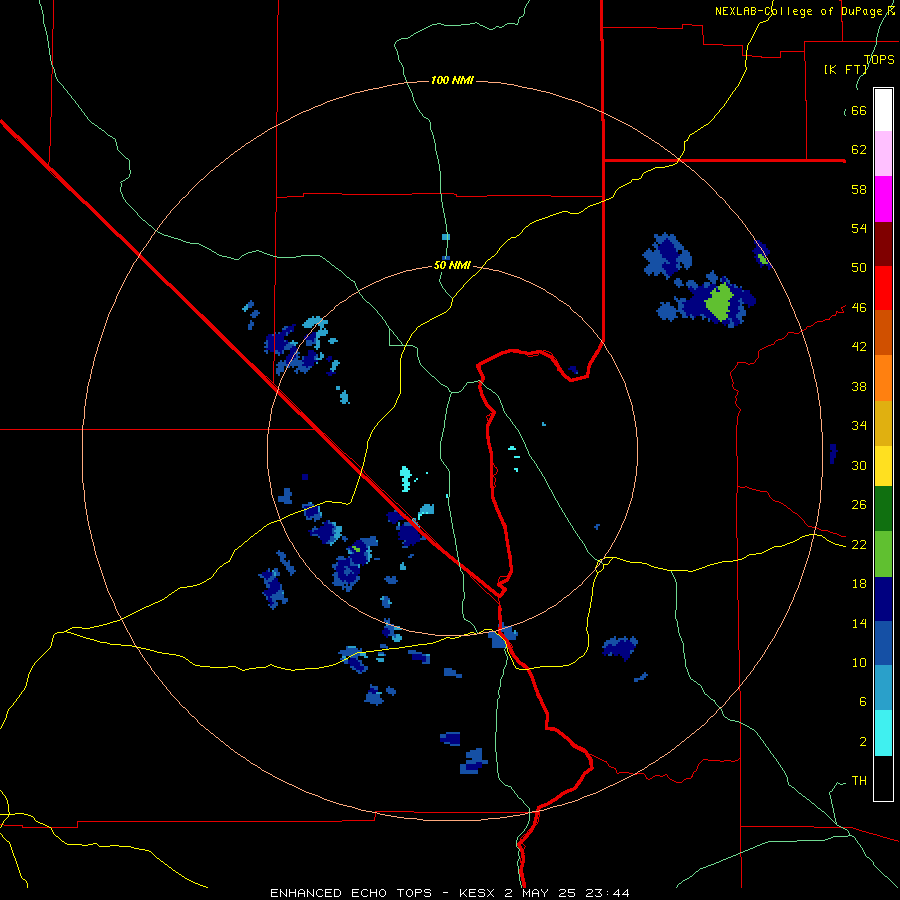Click the 42 scale label
This screenshot has width=900, height=900.
click(x=859, y=346)
